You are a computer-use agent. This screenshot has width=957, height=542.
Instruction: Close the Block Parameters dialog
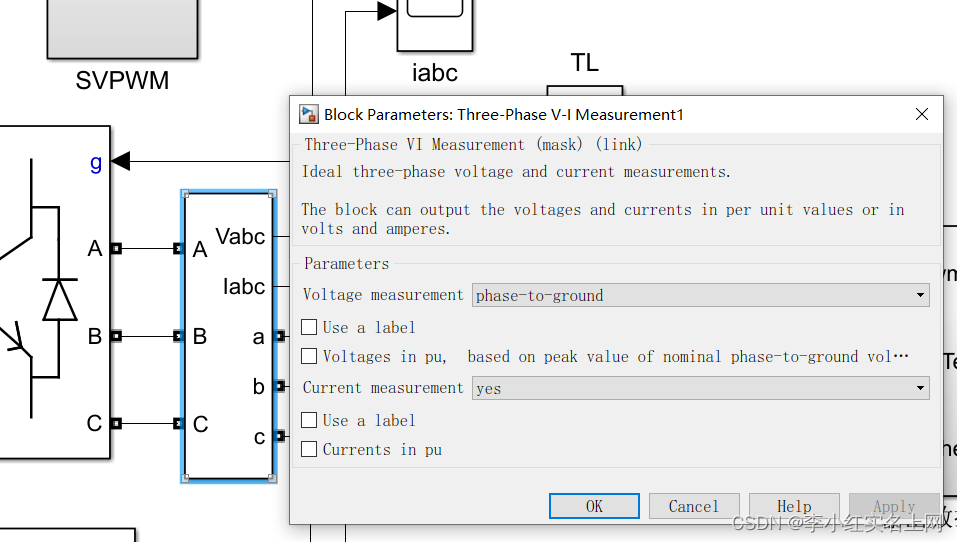pyautogui.click(x=922, y=115)
